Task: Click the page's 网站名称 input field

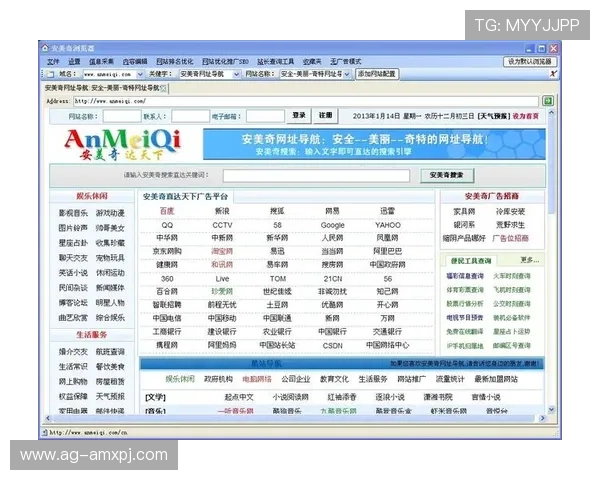Action: [x=122, y=116]
